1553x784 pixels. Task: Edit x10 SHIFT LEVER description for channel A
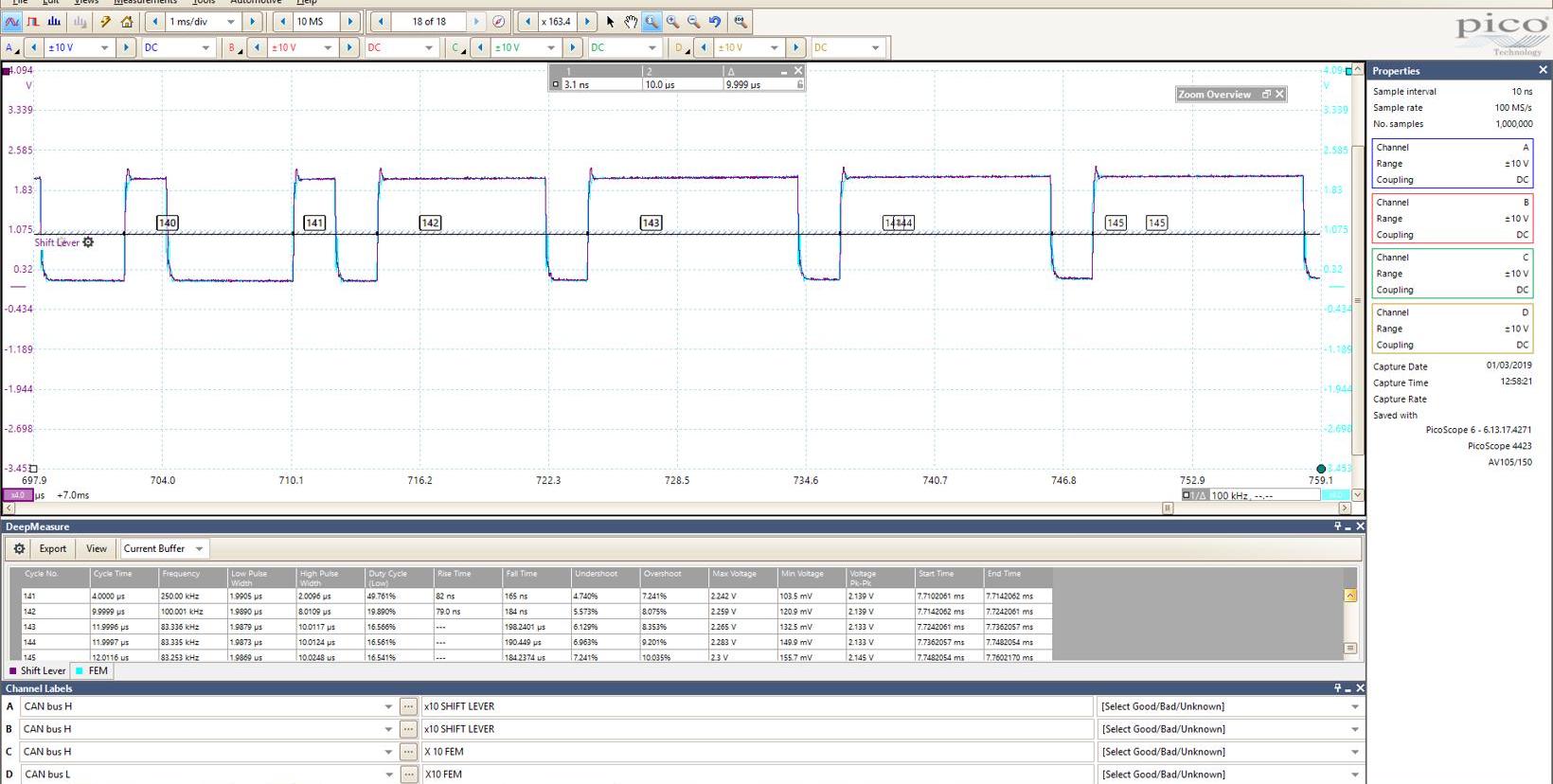pos(757,706)
